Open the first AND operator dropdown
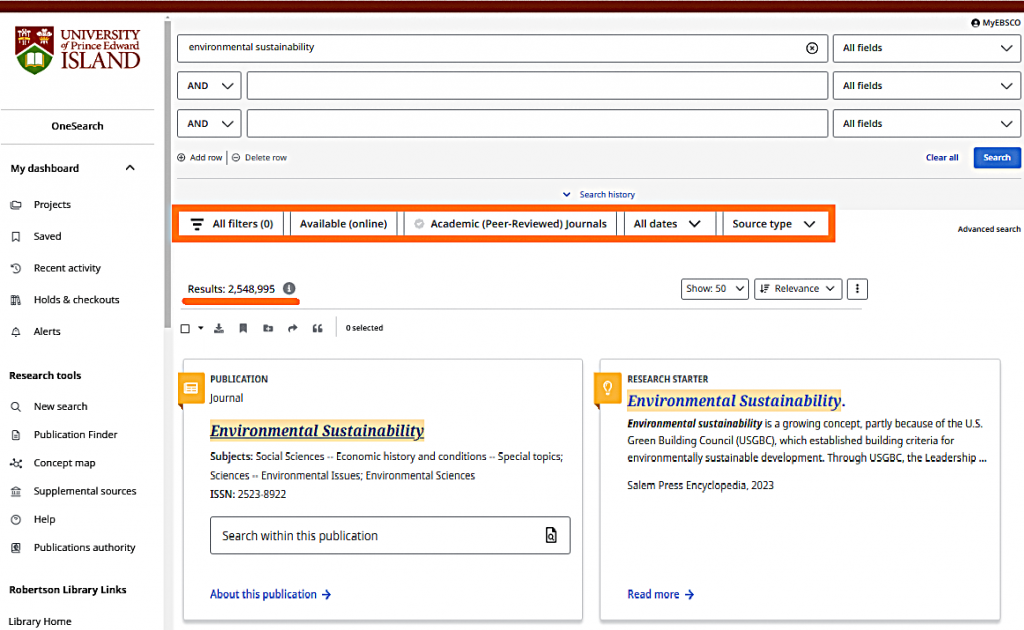This screenshot has height=630, width=1024. [209, 86]
